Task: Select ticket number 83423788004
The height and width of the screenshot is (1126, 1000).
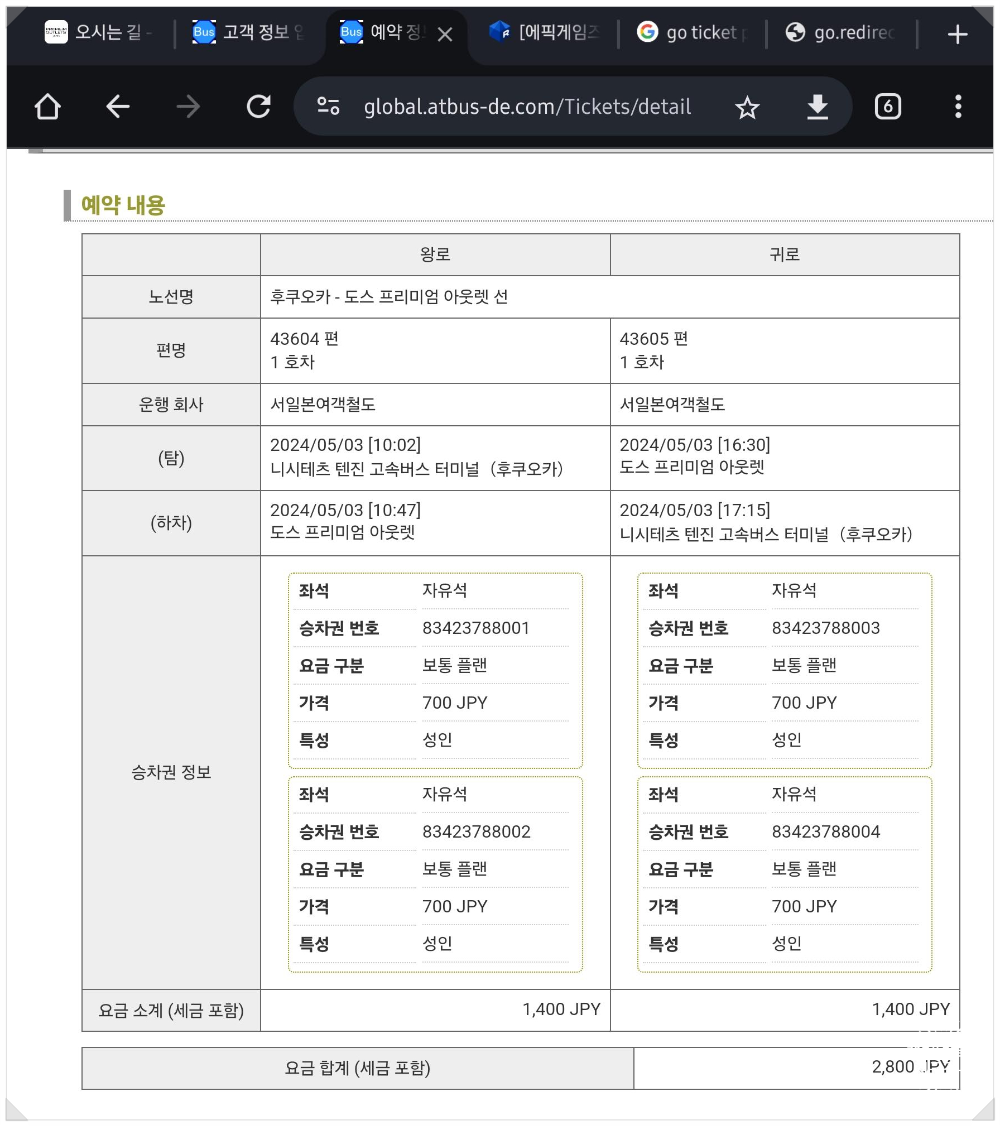Action: coord(826,832)
